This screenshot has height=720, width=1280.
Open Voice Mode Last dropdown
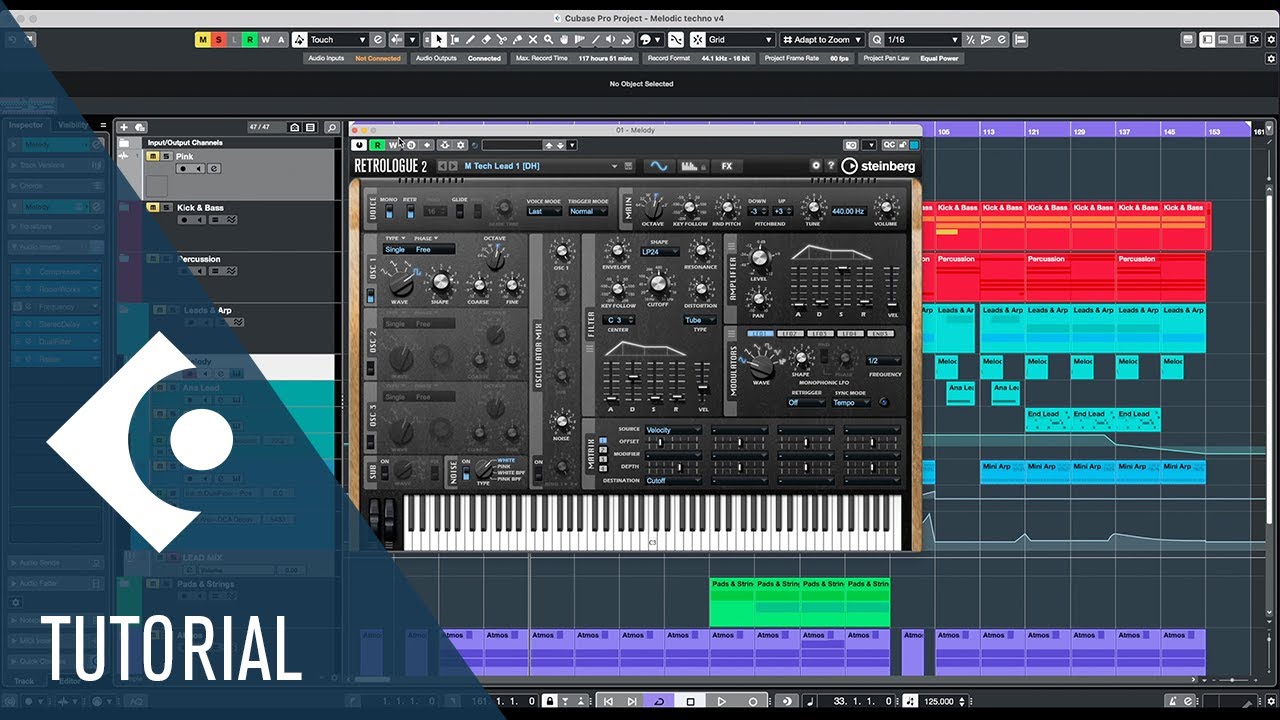tap(544, 211)
